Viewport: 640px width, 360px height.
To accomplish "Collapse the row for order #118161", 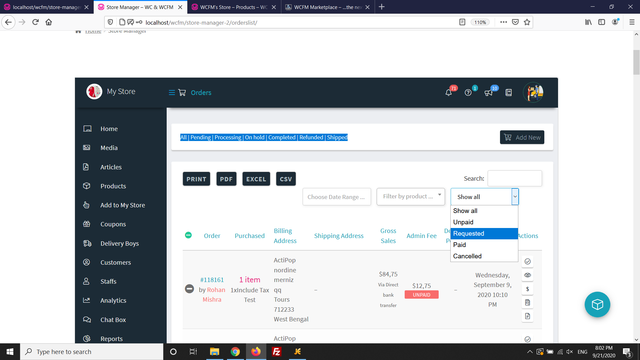I will tap(189, 289).
